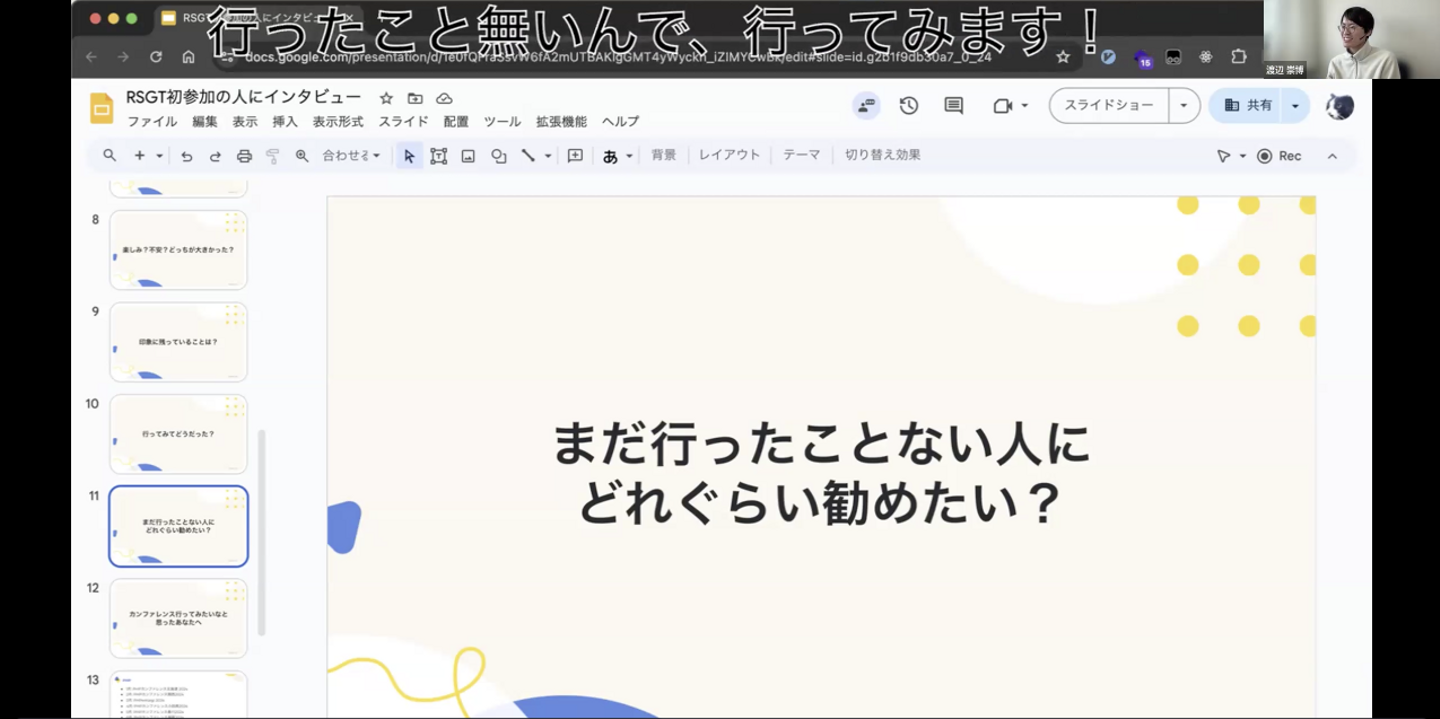Image resolution: width=1440 pixels, height=719 pixels.
Task: Check cloud save status icon
Action: [444, 98]
